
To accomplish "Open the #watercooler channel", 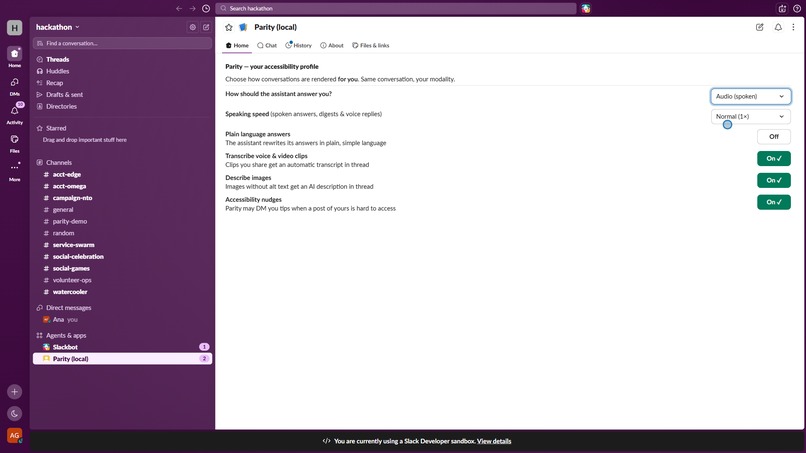I will [122, 292].
